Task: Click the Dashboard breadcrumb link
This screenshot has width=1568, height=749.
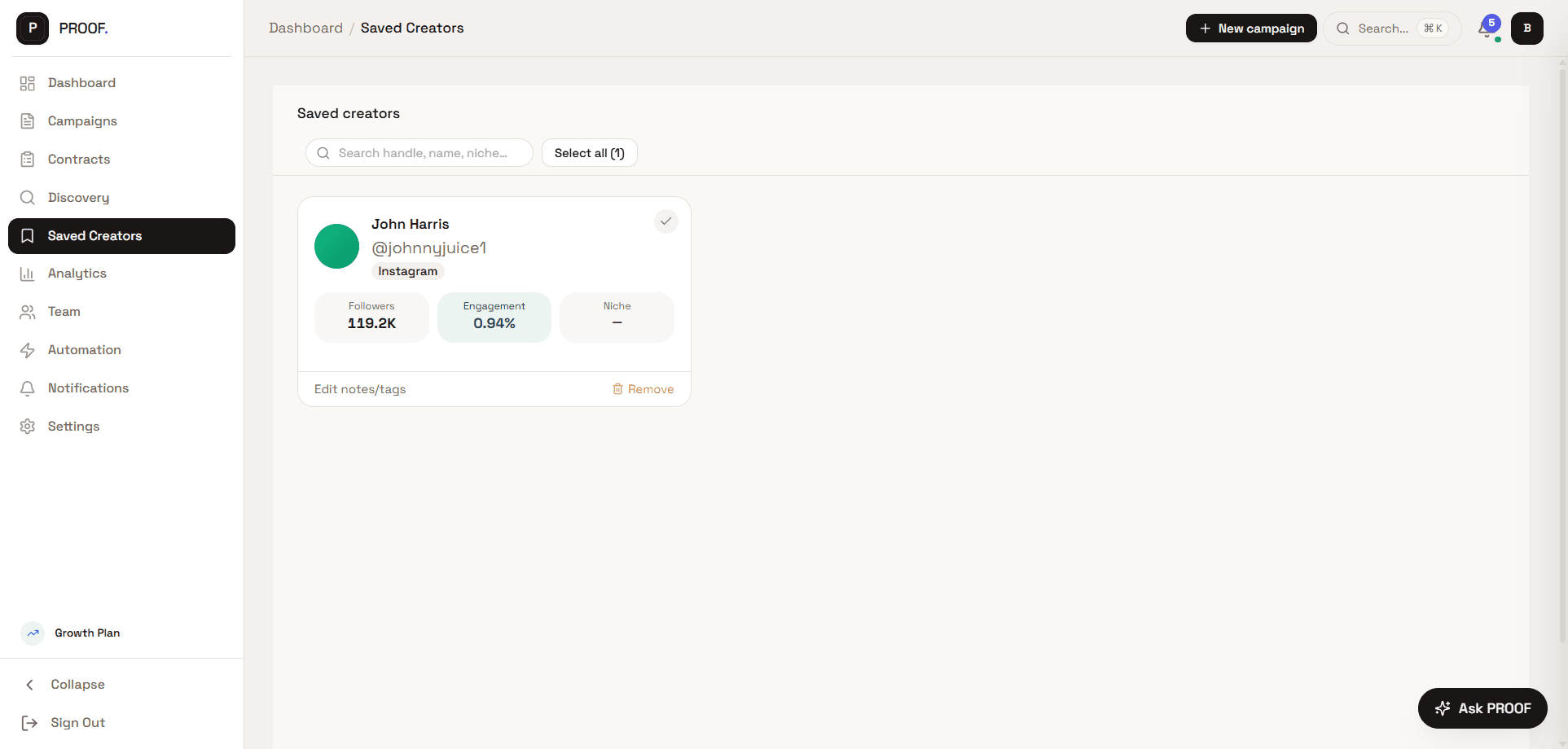Action: pos(305,28)
